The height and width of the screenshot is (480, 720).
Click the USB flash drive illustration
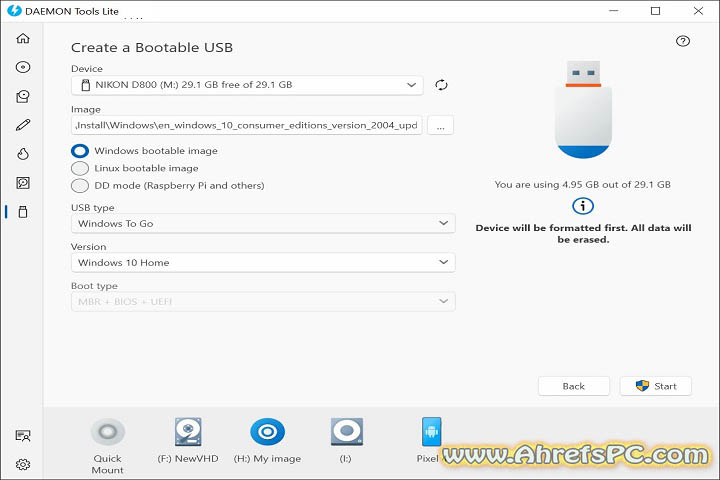(583, 109)
